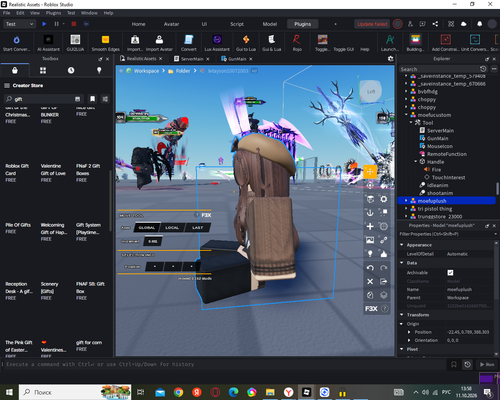Expand the tri pistol thing model

[406, 209]
